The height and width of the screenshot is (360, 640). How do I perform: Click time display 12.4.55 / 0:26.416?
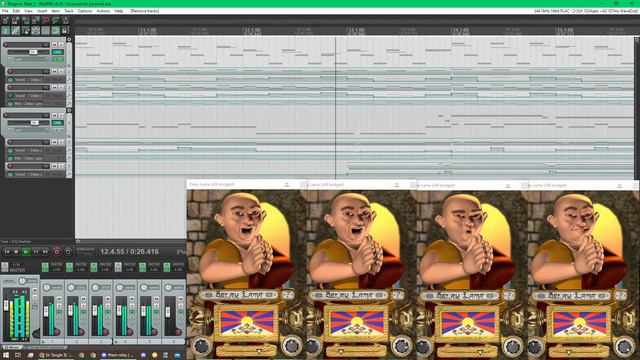coord(130,252)
